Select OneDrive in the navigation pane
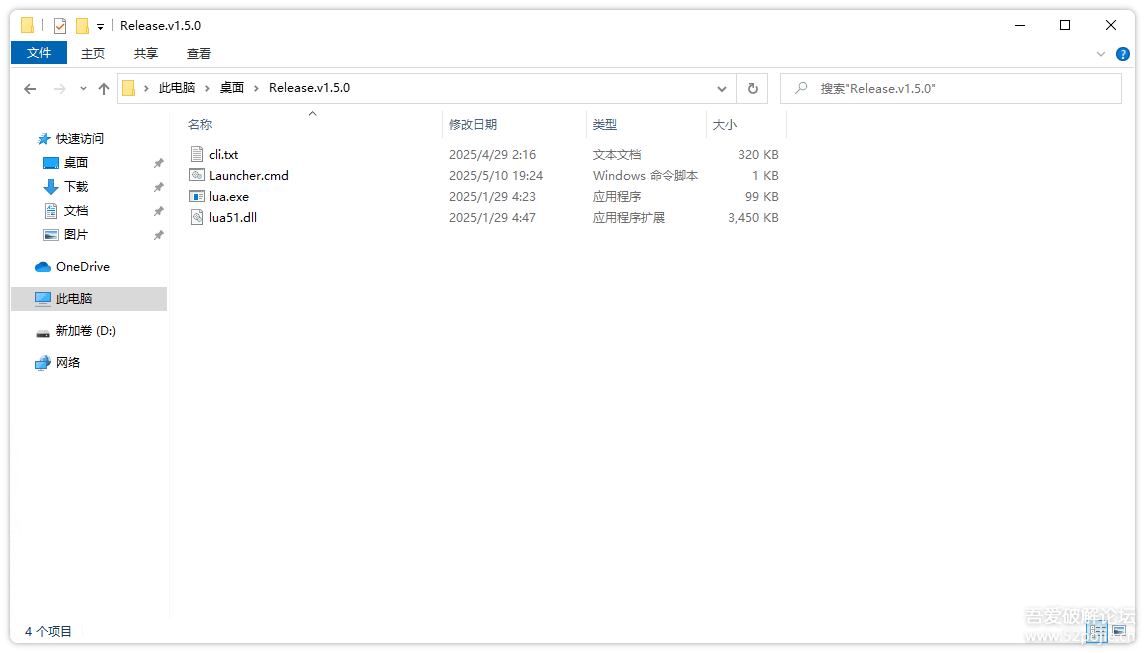1145x653 pixels. 82,267
